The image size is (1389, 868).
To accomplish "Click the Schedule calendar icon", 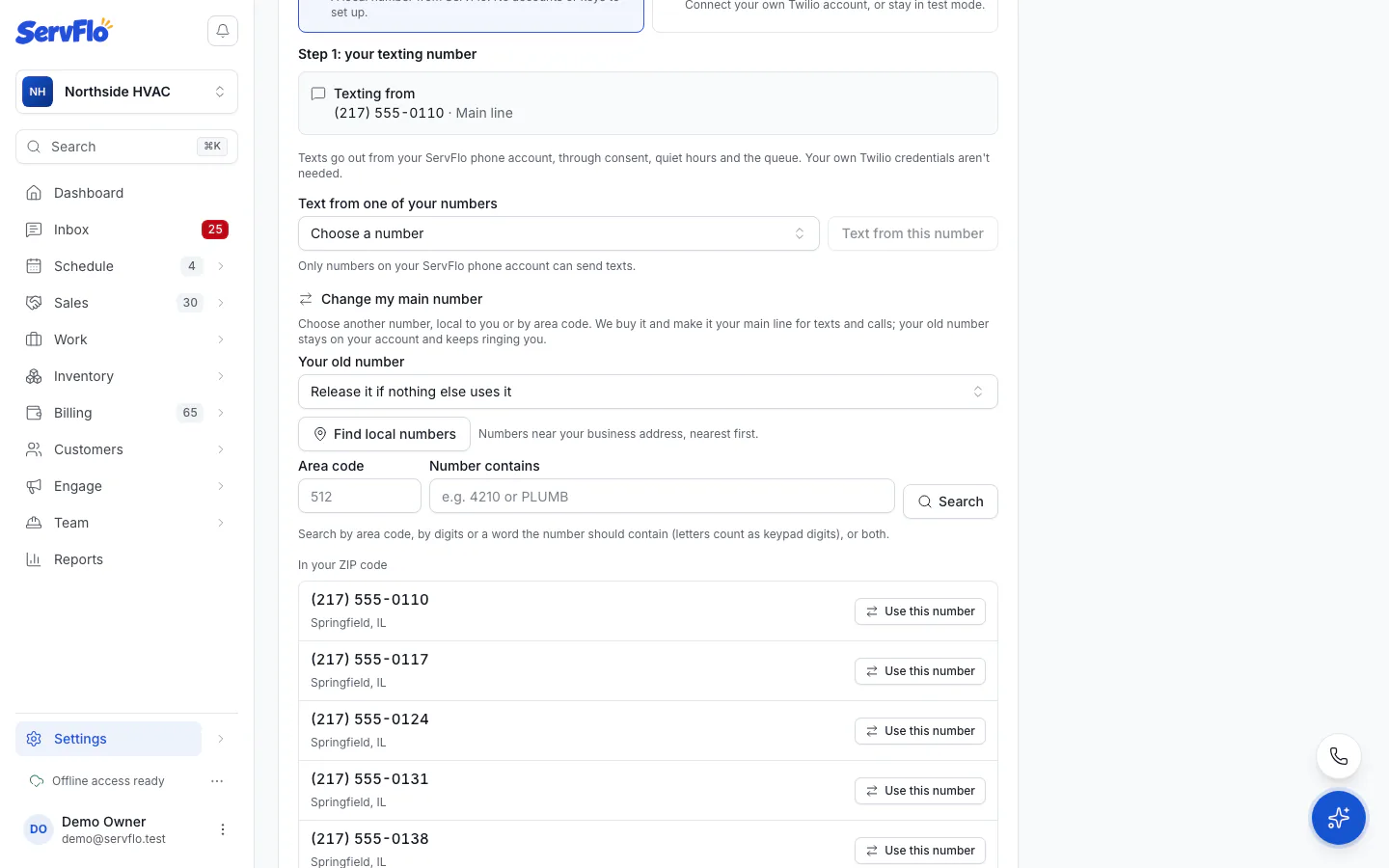I will click(34, 266).
